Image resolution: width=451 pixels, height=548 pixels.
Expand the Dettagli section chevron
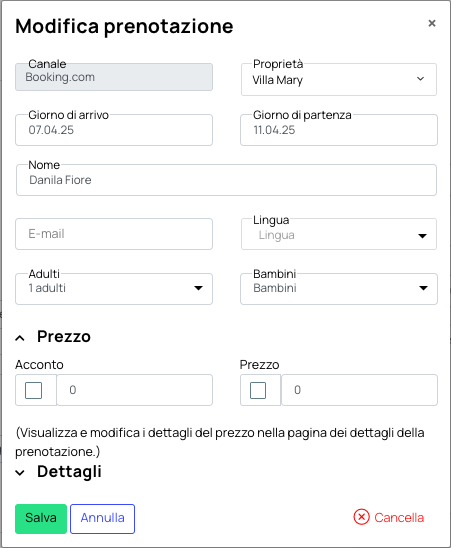pos(20,473)
